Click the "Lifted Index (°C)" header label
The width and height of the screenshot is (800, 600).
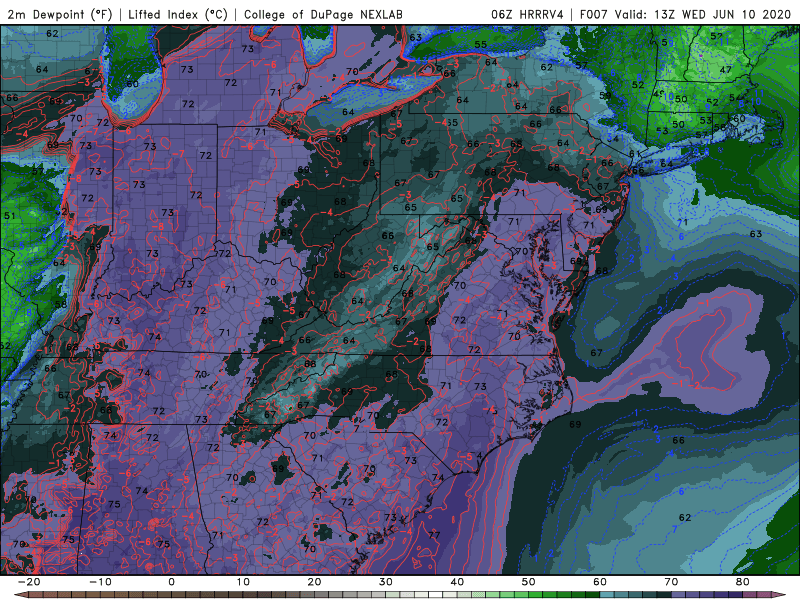[178, 14]
